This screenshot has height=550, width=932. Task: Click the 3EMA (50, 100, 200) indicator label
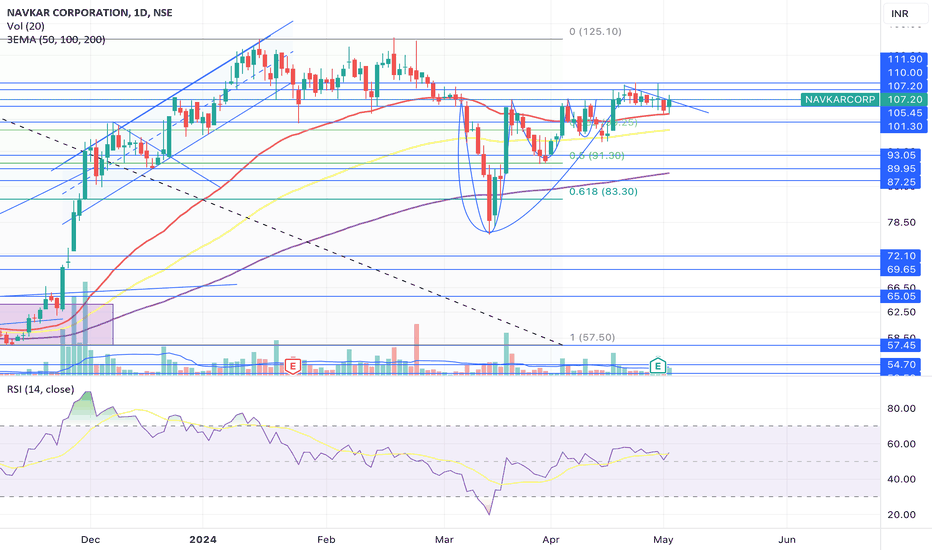pos(56,40)
